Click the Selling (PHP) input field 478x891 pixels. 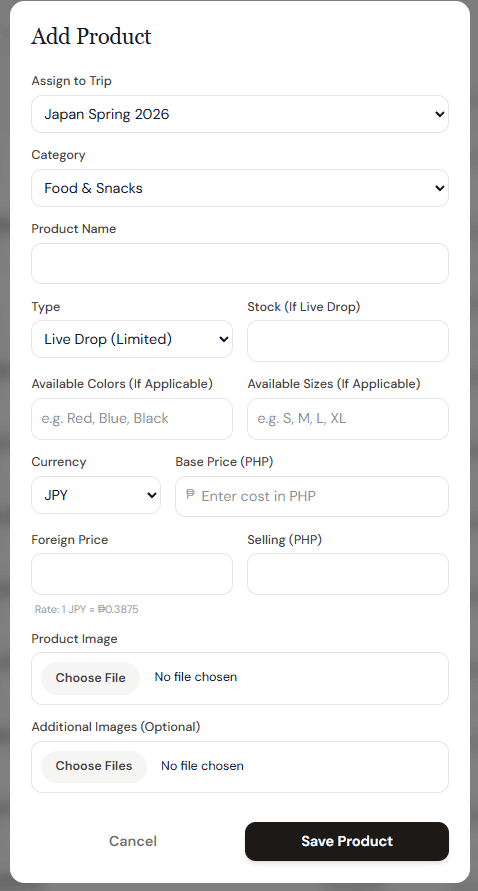coord(348,574)
